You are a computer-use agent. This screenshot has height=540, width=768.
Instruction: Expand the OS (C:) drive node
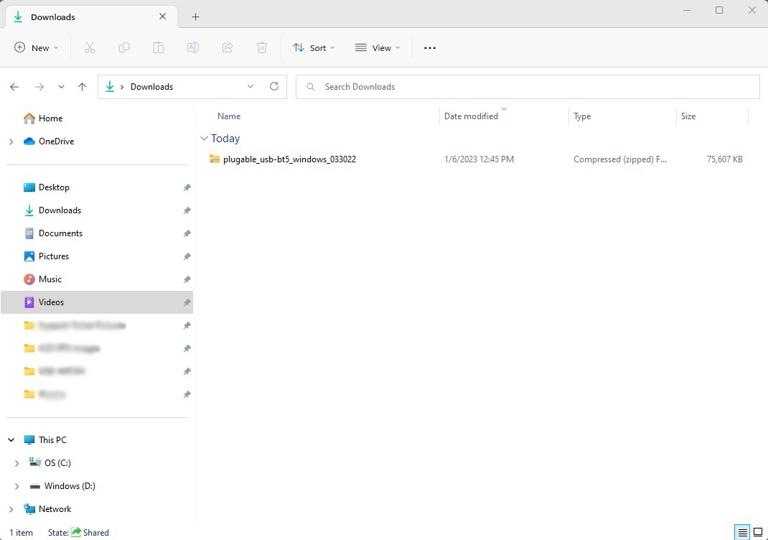pyautogui.click(x=17, y=463)
